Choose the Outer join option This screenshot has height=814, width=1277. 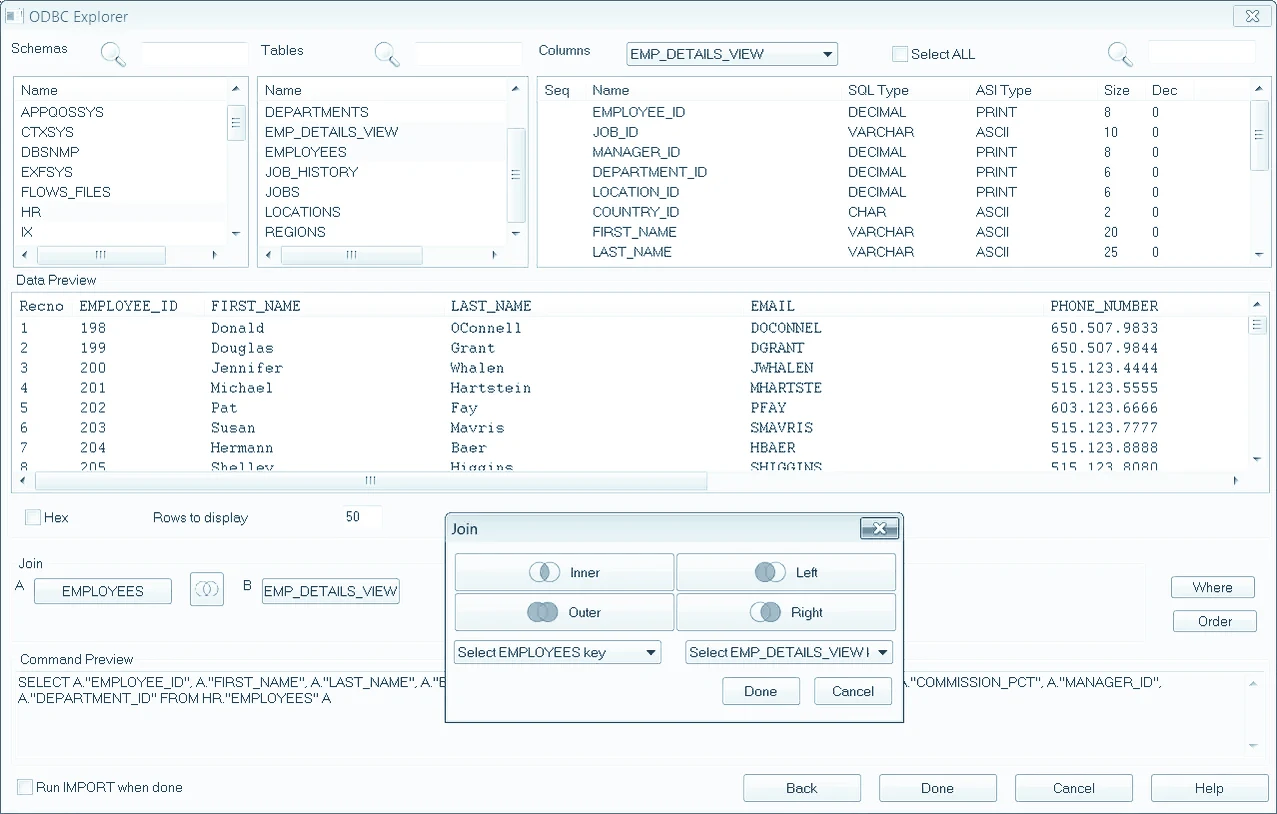pos(564,612)
